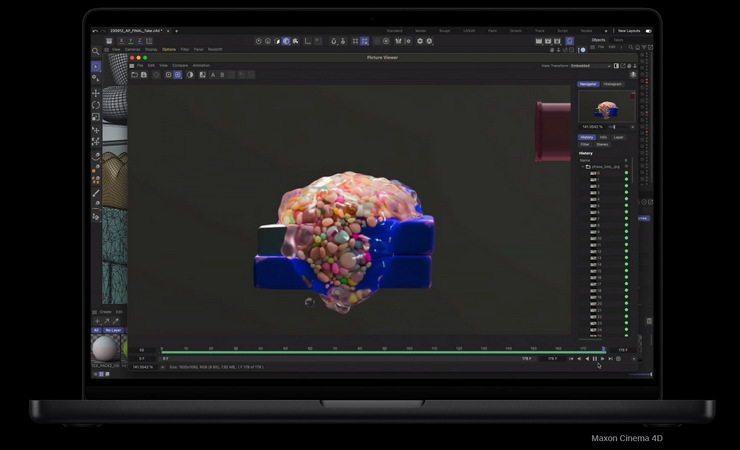Click the open file folder icon
This screenshot has width=740, height=450.
tap(134, 74)
